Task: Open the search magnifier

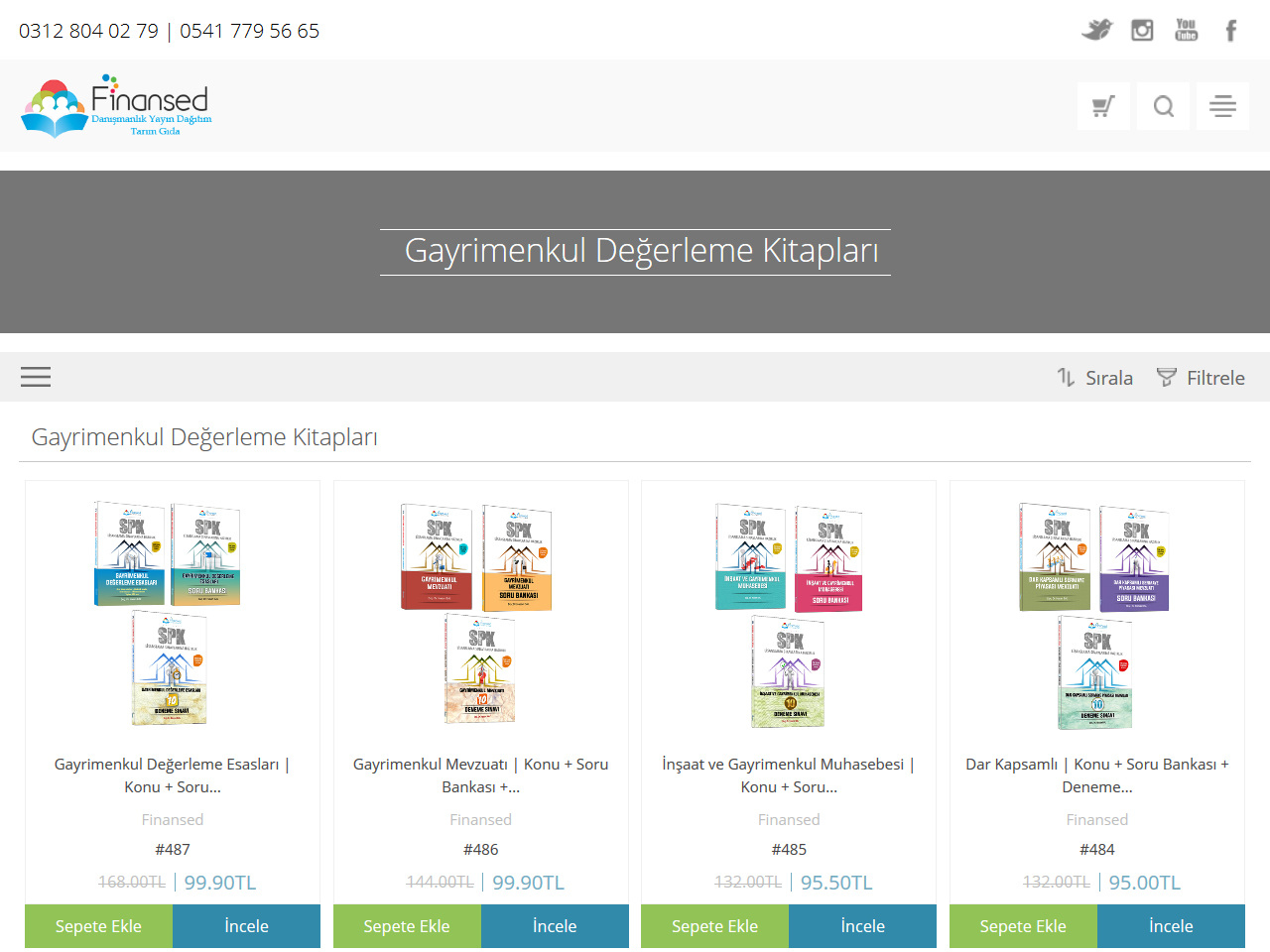Action: 1164,106
